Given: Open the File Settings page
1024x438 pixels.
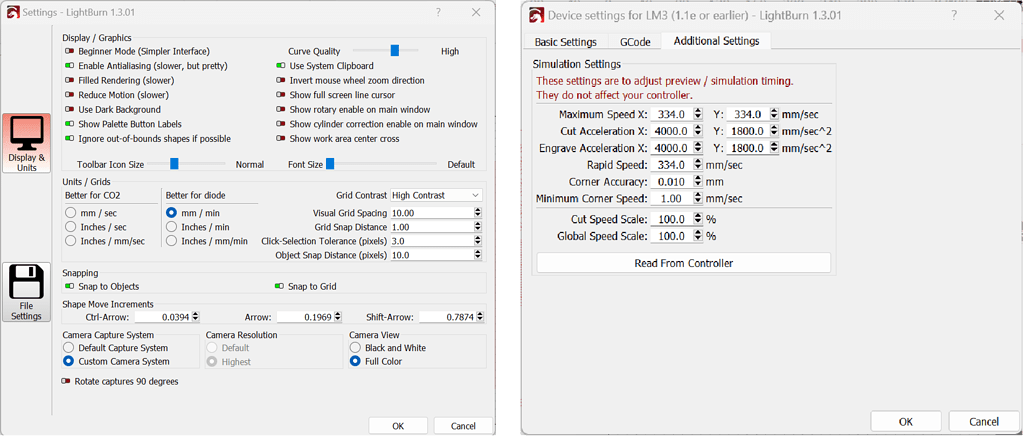Looking at the screenshot, I should point(27,292).
